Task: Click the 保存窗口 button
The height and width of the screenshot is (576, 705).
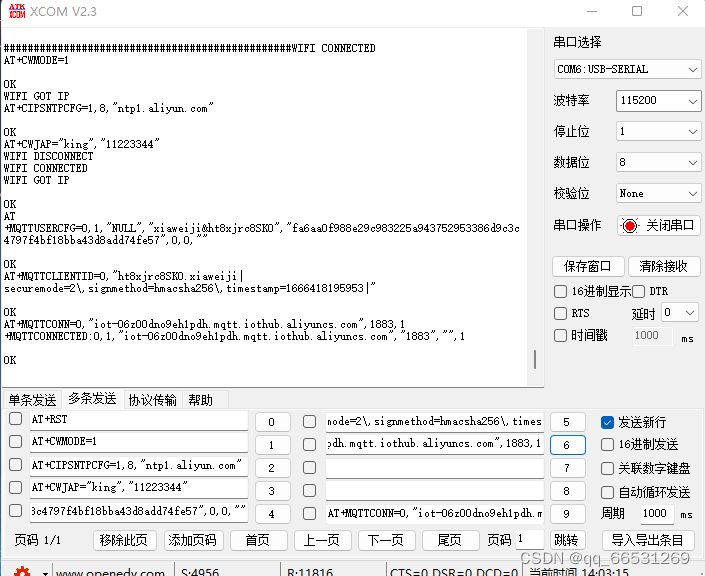Action: coord(588,266)
